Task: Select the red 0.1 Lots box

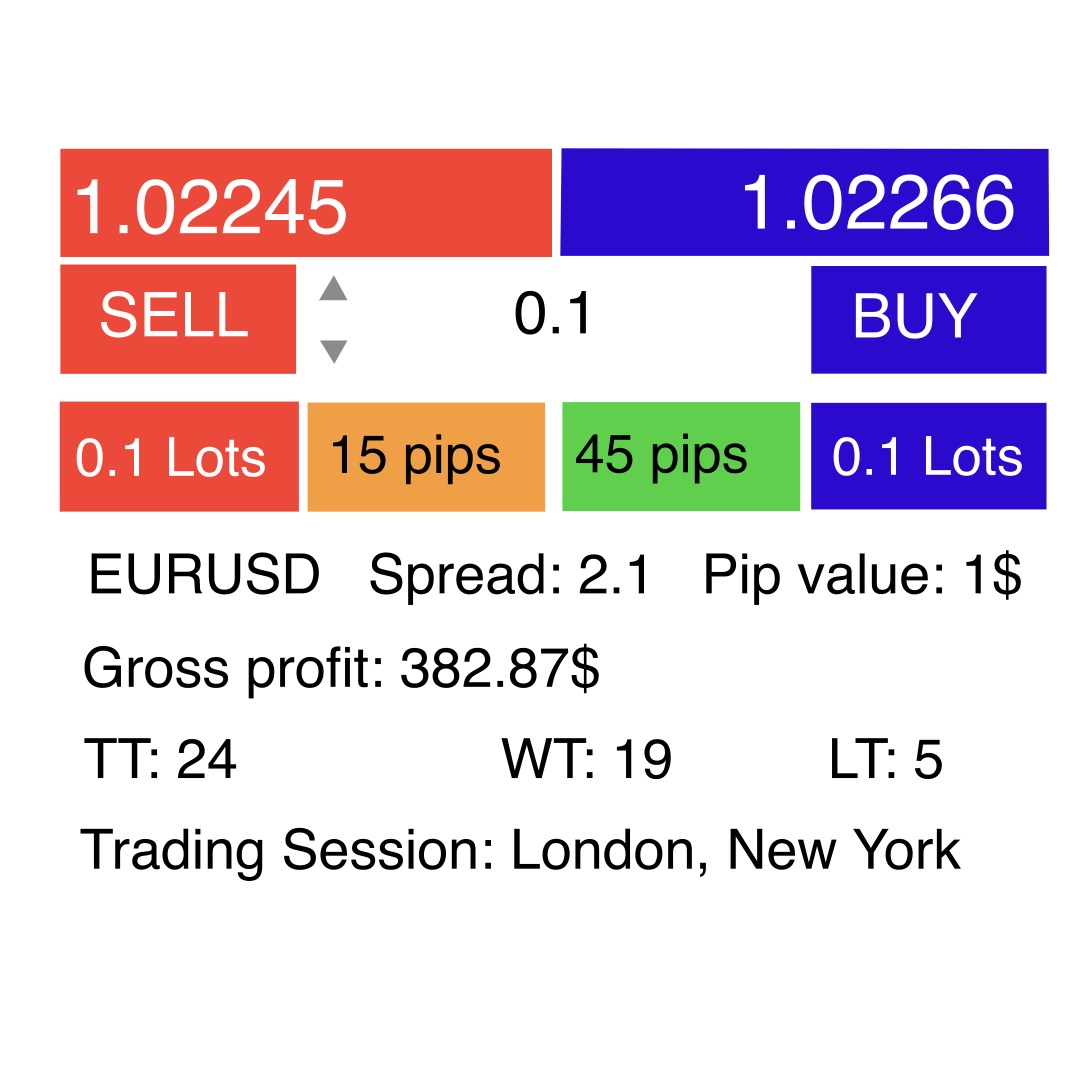Action: pos(179,457)
